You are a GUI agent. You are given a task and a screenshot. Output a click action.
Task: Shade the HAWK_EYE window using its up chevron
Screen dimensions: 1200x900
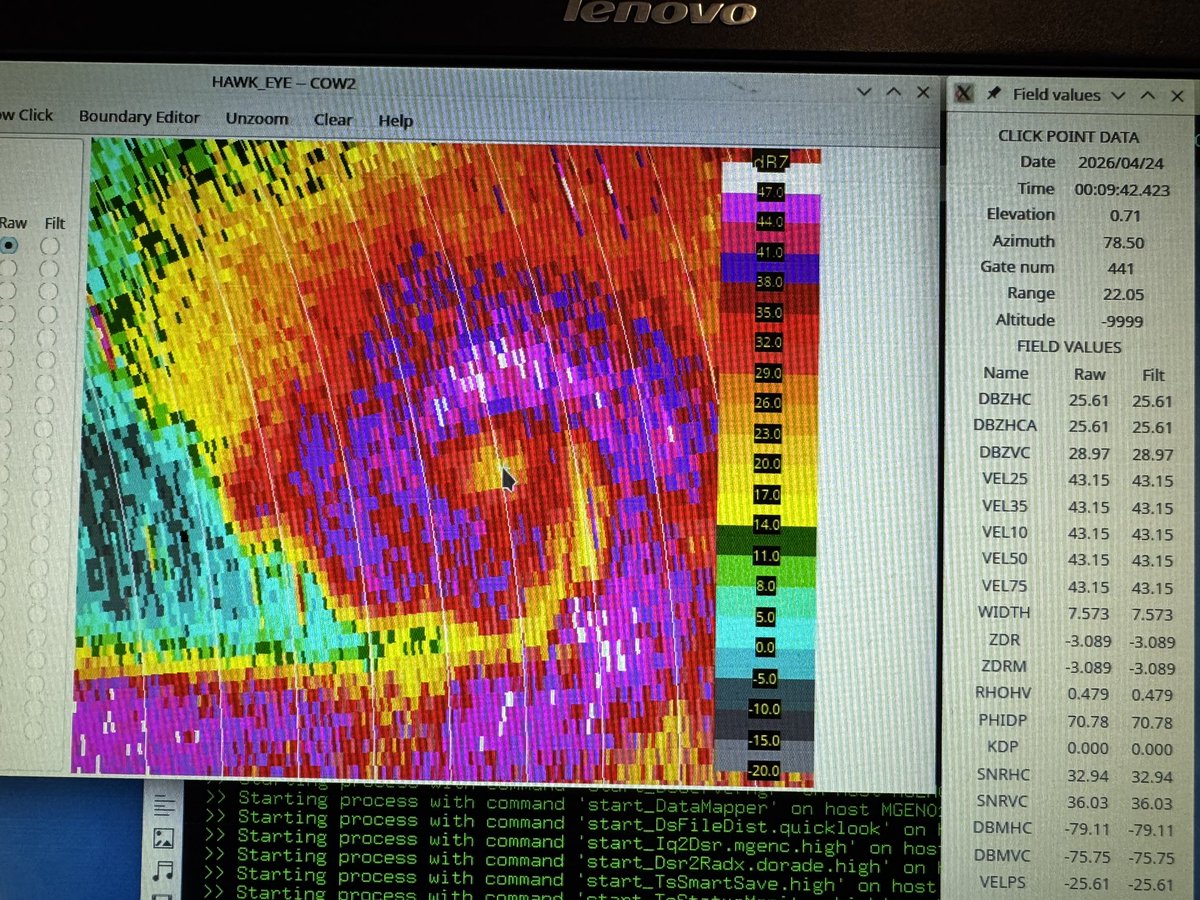click(x=894, y=92)
